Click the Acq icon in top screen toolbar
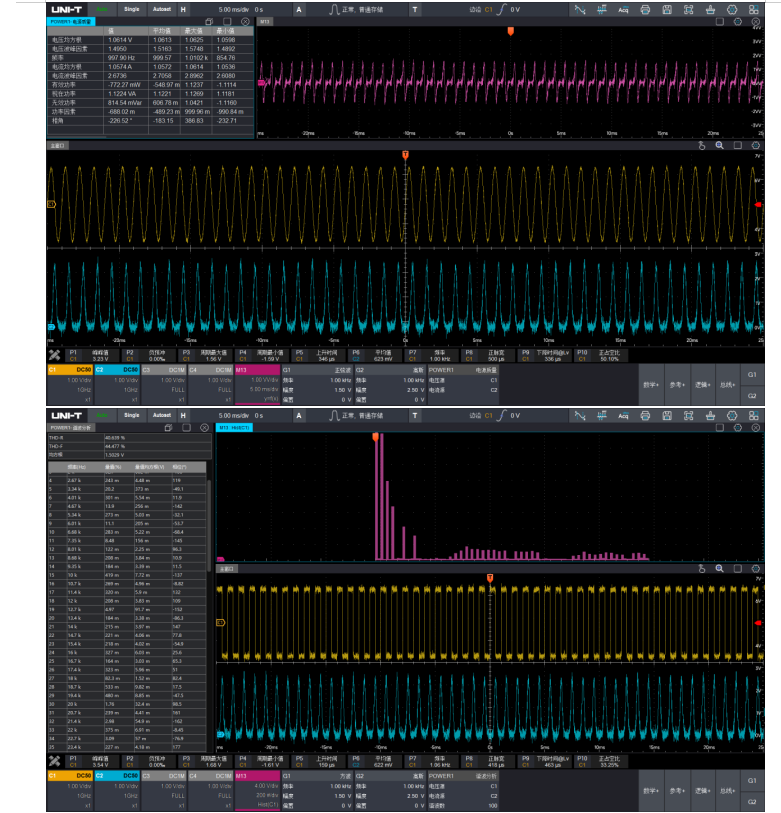The width and height of the screenshot is (781, 813). coord(624,9)
